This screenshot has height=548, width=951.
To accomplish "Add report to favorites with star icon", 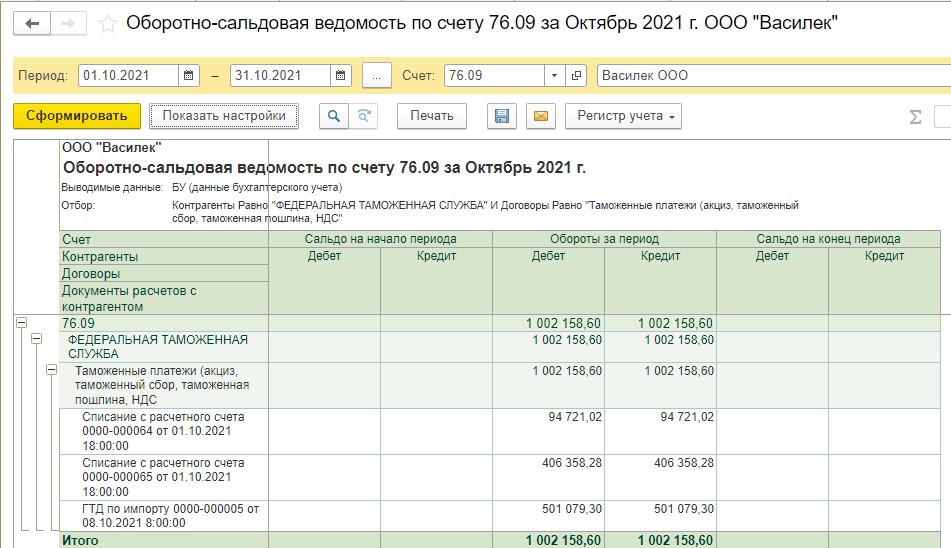I will pyautogui.click(x=107, y=24).
